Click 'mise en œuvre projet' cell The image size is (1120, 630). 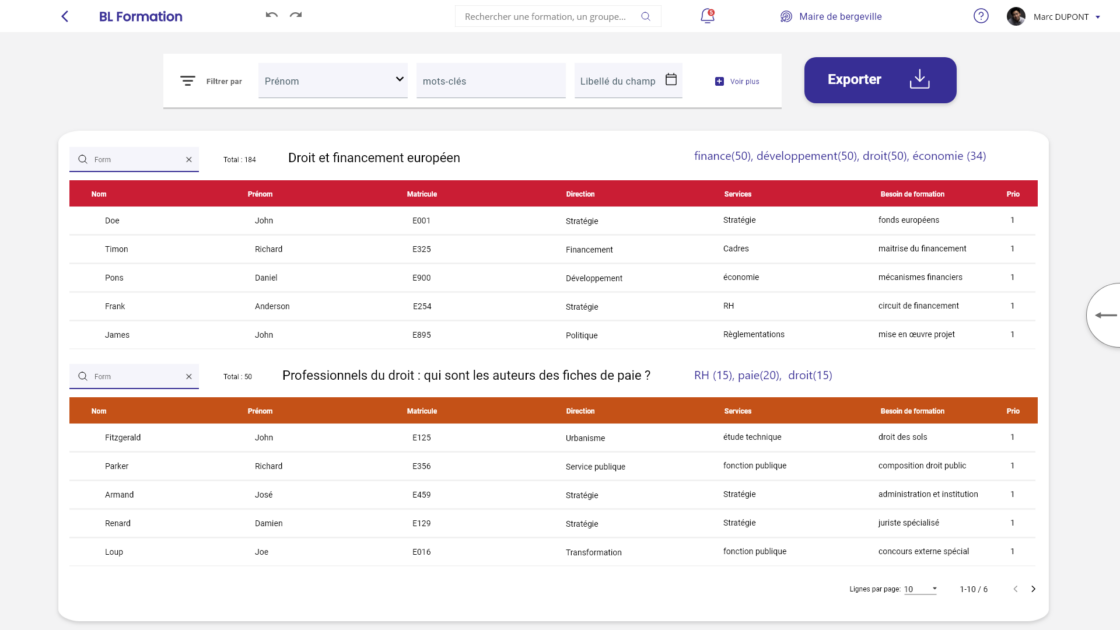coord(916,334)
